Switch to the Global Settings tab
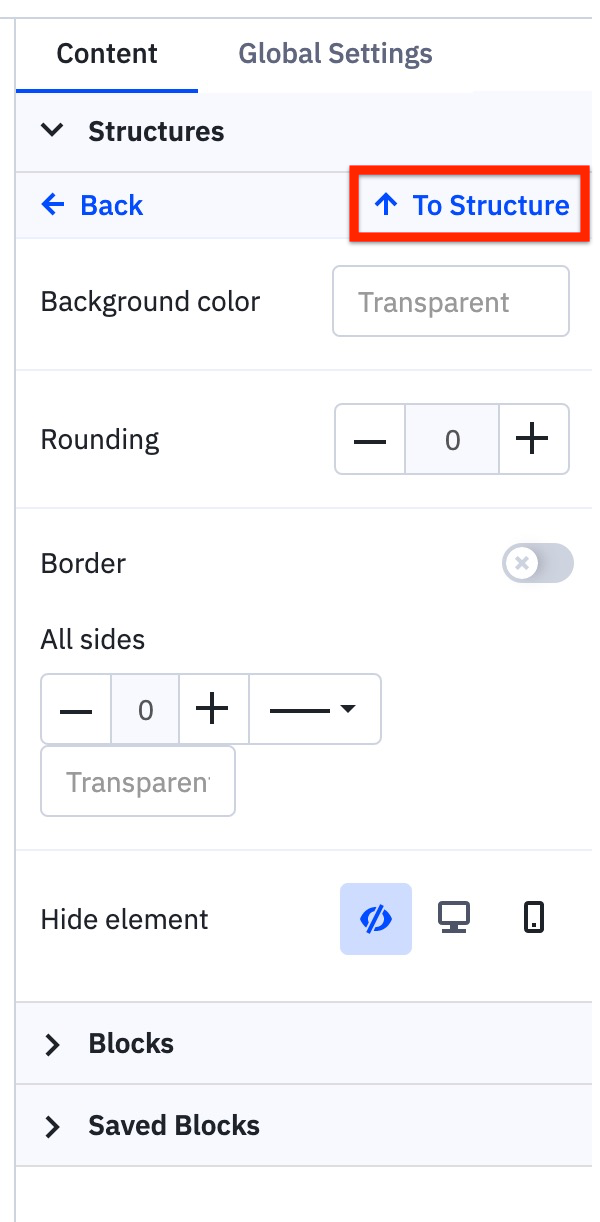Image resolution: width=600 pixels, height=1222 pixels. [336, 53]
